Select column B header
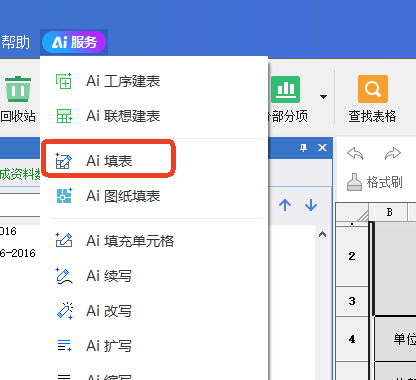Viewport: 416px width, 380px height. pos(389,212)
